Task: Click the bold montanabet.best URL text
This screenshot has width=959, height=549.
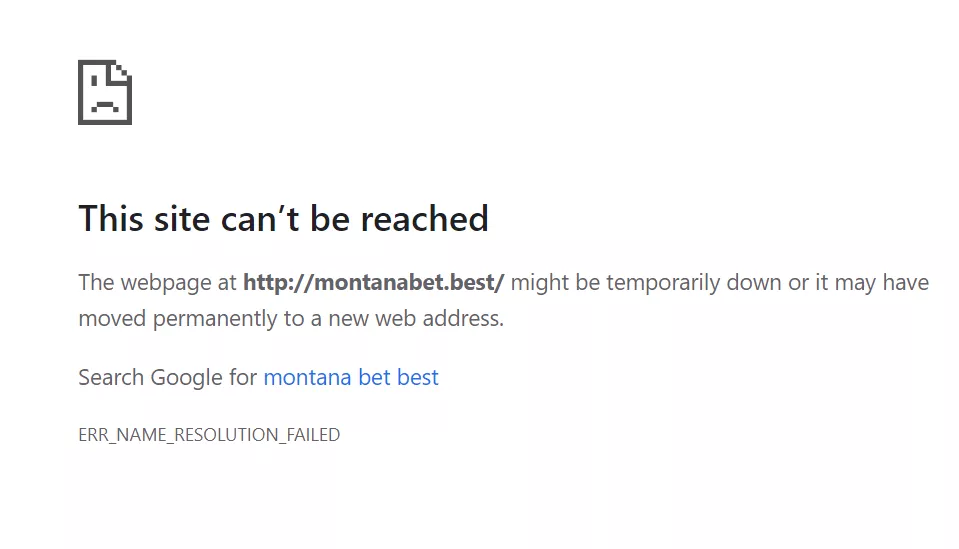Action: [373, 282]
